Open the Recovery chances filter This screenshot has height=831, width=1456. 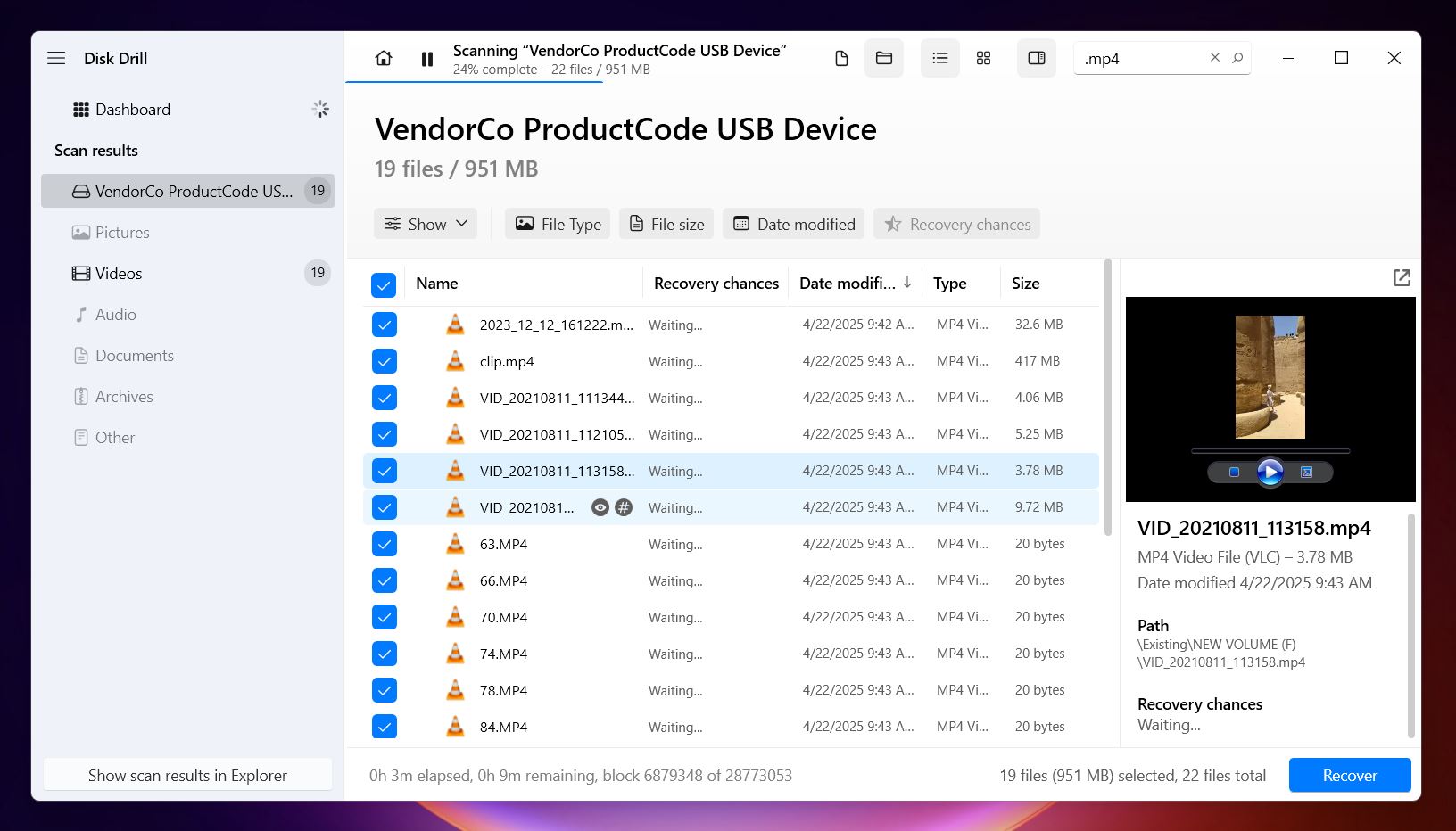tap(956, 224)
